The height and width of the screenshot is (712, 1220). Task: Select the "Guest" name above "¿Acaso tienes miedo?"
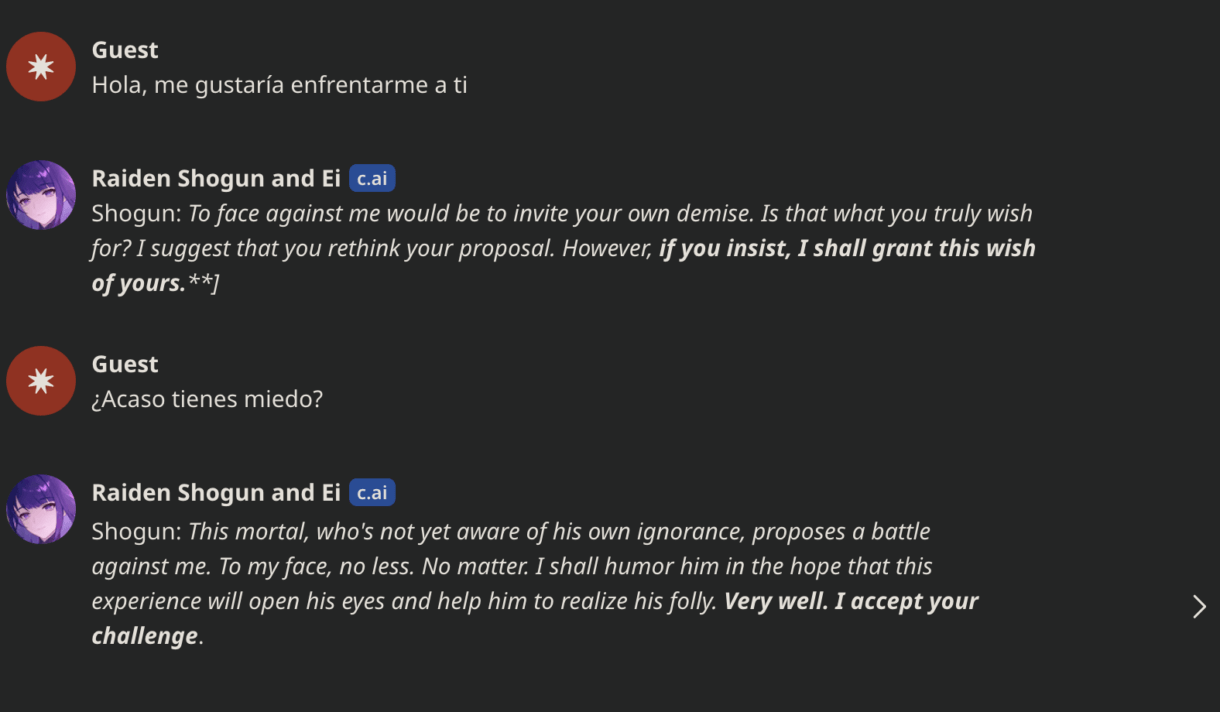125,364
